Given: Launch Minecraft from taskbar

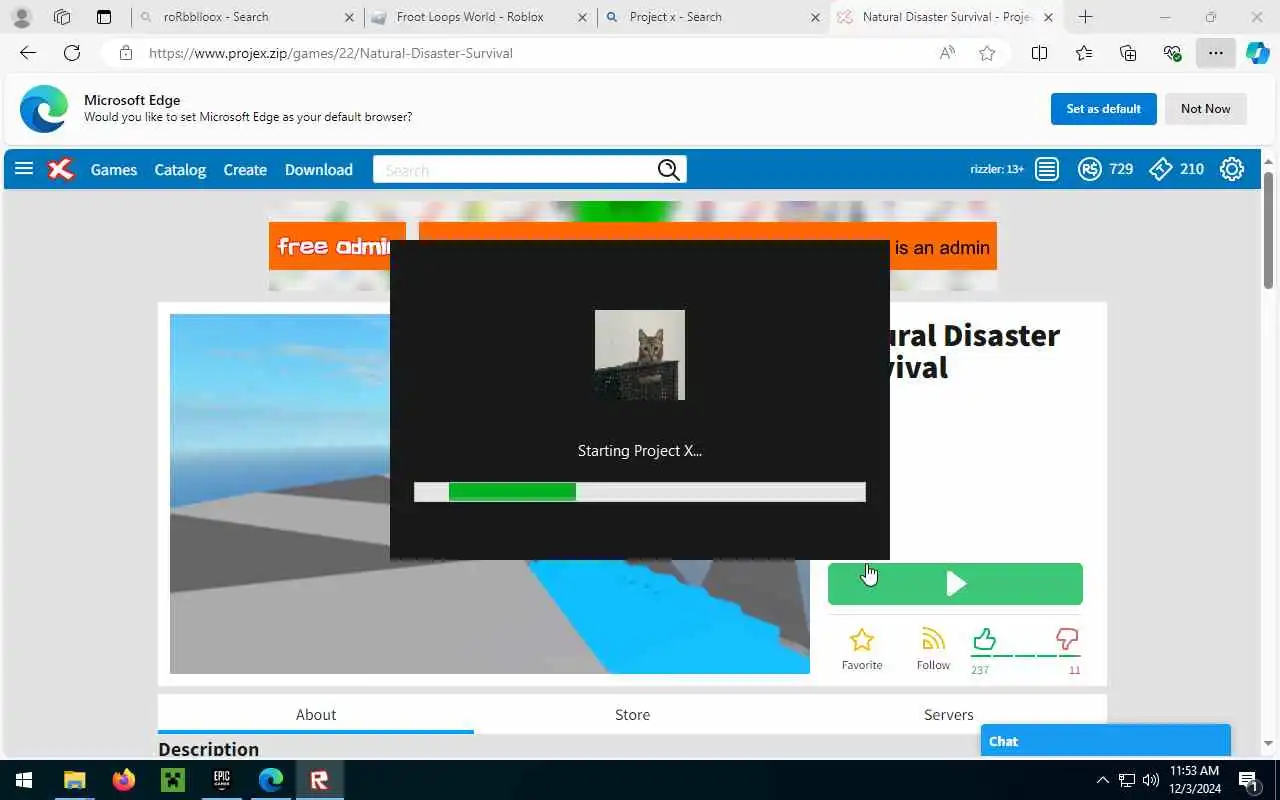Looking at the screenshot, I should (x=173, y=780).
